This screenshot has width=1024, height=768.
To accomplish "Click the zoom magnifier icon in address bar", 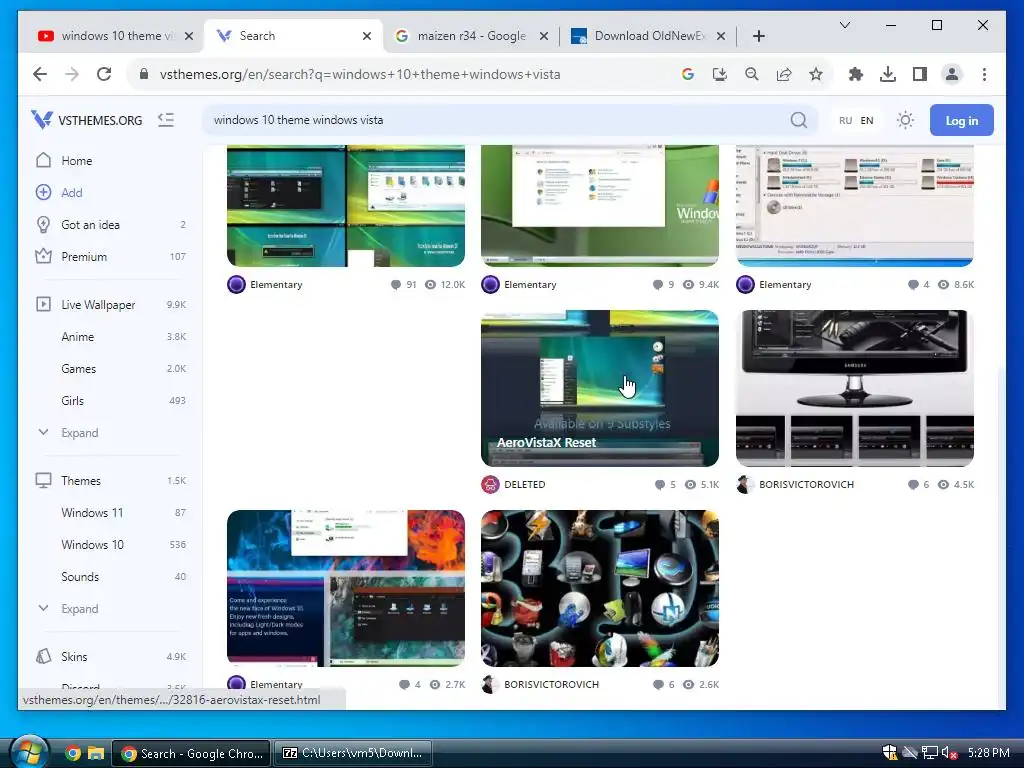I will [752, 74].
